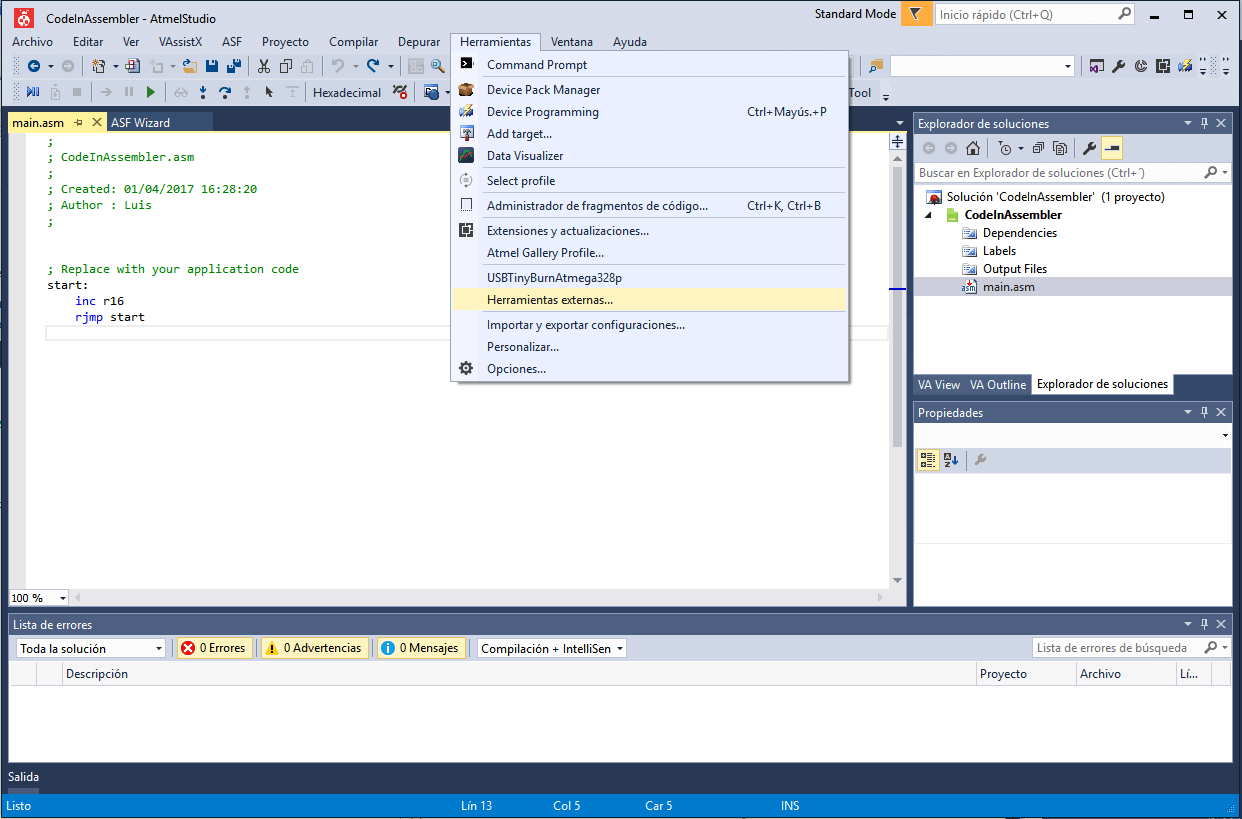Click the Save All icon
The height and width of the screenshot is (819, 1242).
[234, 67]
